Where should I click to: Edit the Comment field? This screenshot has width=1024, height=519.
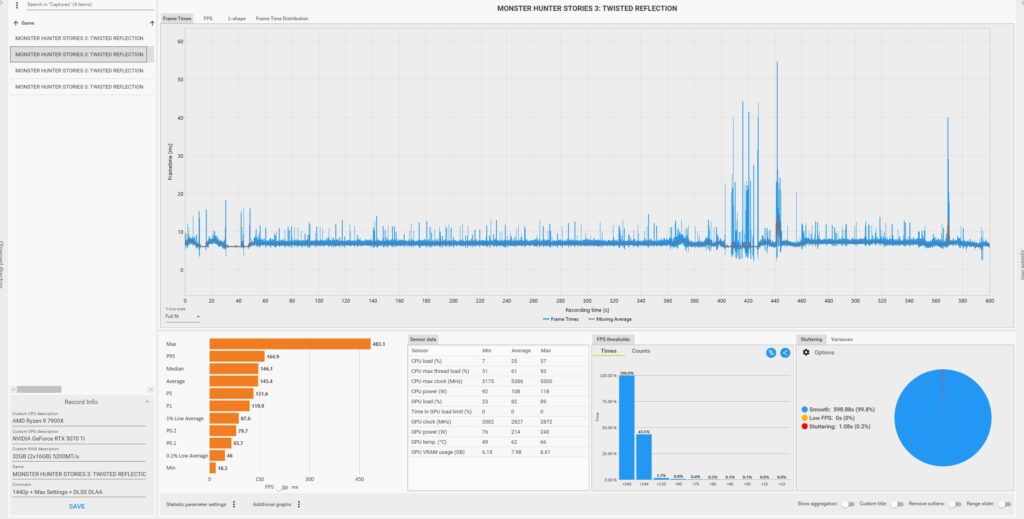[x=79, y=492]
